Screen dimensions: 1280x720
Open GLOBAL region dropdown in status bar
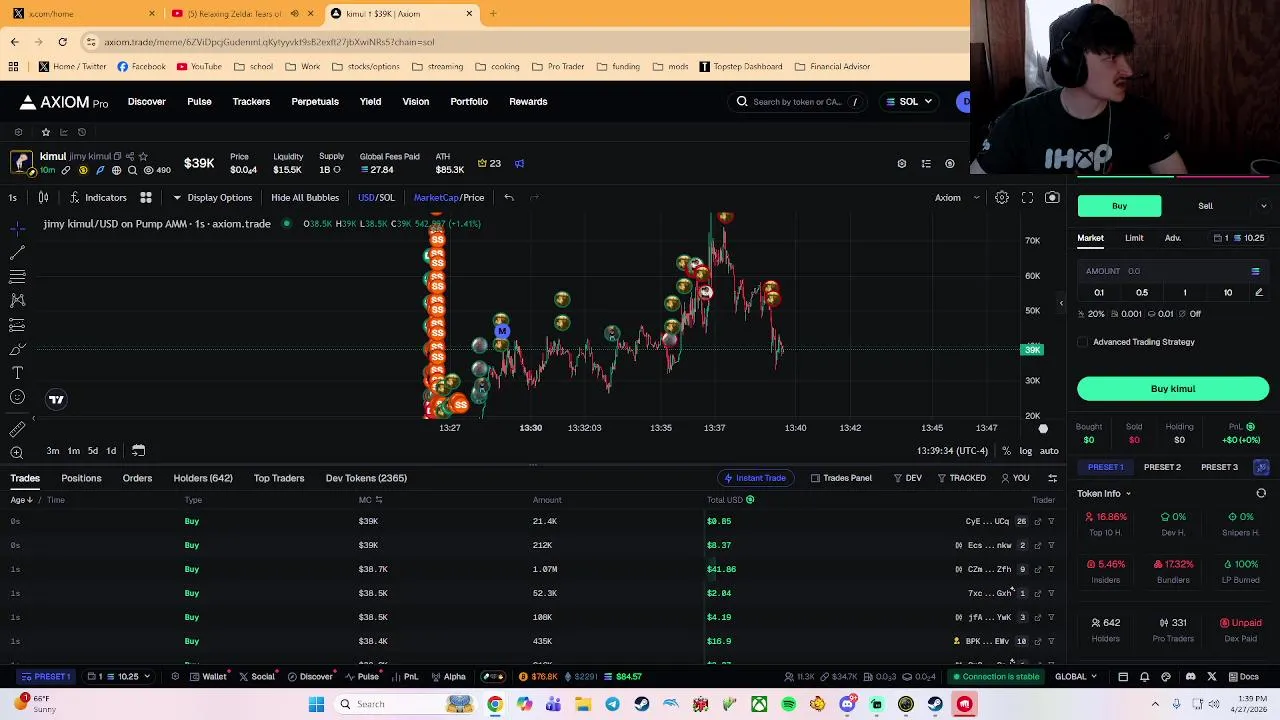pos(1076,676)
